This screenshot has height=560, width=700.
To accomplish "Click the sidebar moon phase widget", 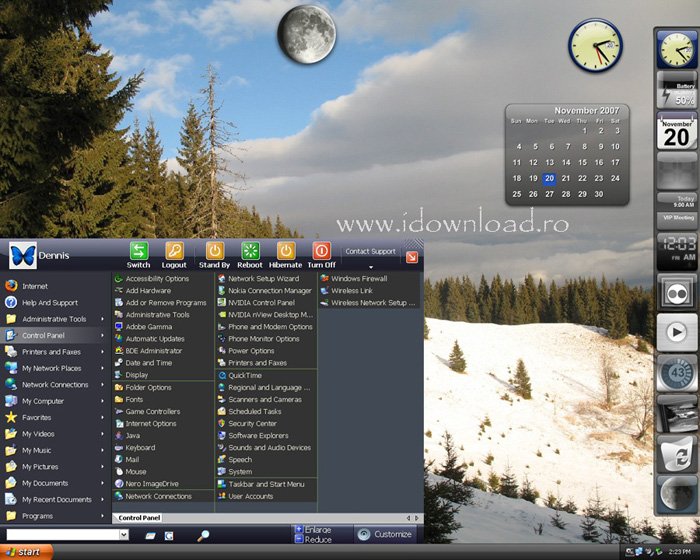I will pos(677,494).
